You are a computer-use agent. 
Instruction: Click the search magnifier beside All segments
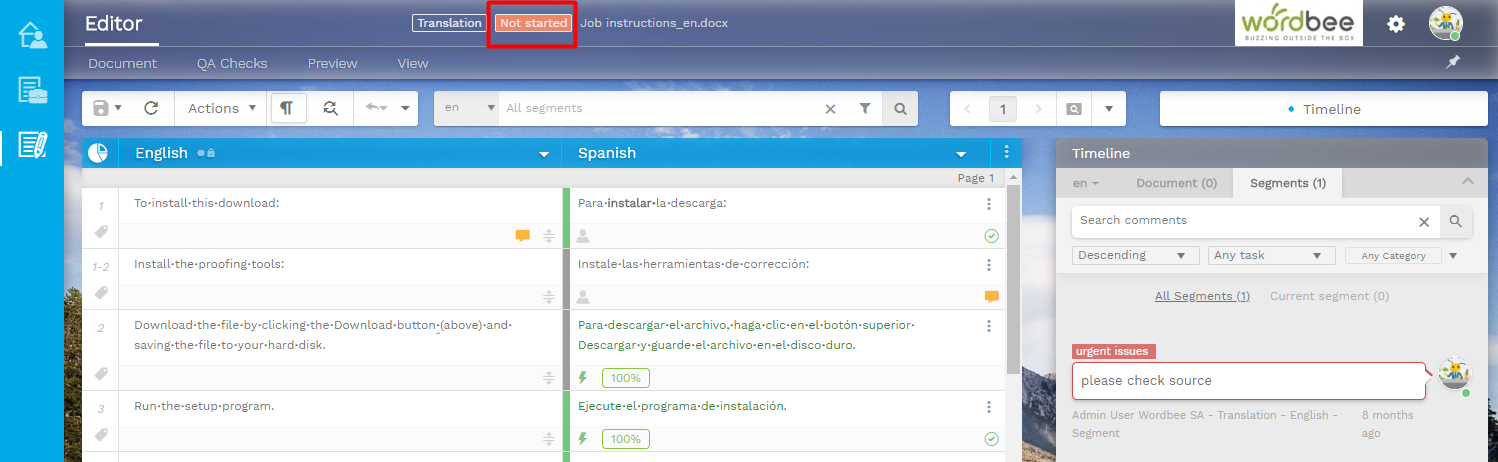900,108
